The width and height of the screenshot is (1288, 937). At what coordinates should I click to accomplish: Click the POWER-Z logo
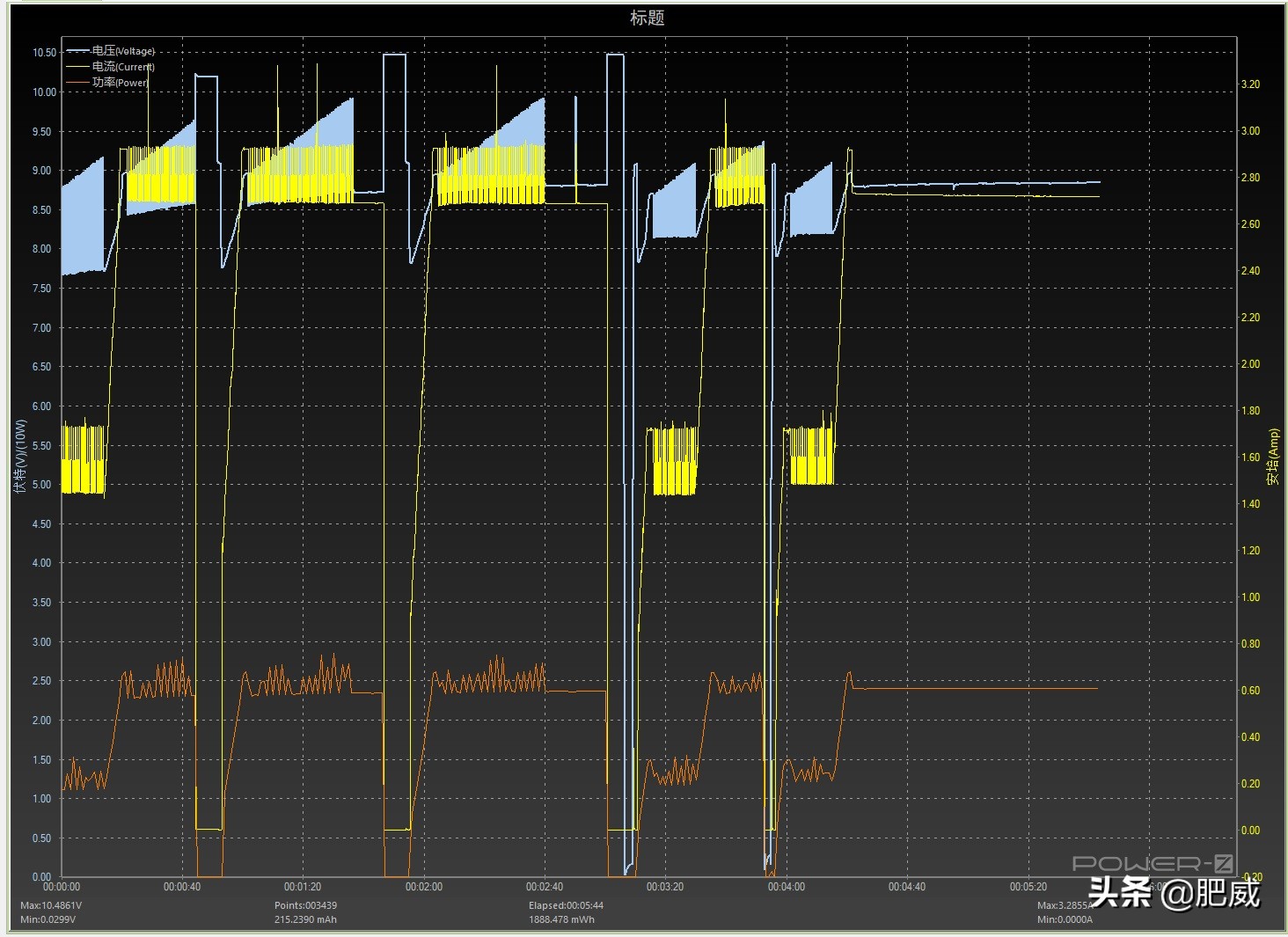pos(1152,864)
